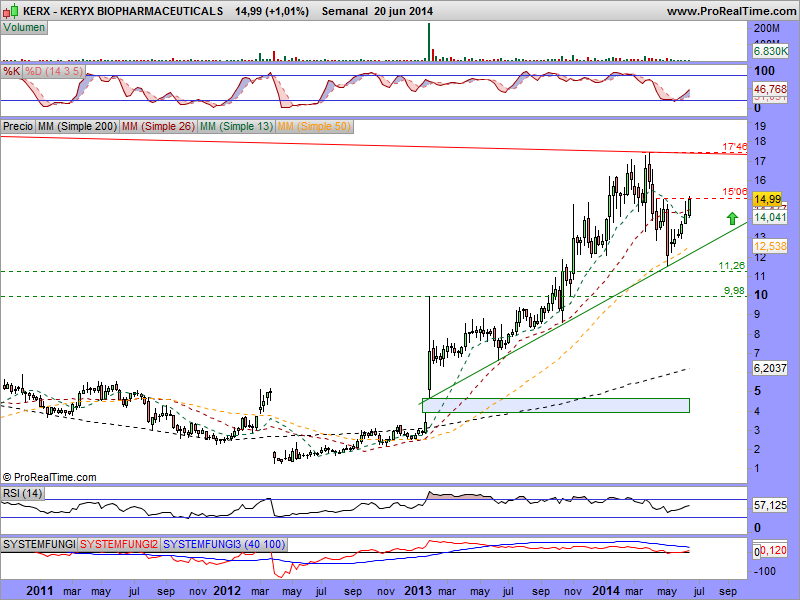Click the © ProRealTime.com copyright text
Viewport: 800px width, 600px height.
[x=49, y=478]
